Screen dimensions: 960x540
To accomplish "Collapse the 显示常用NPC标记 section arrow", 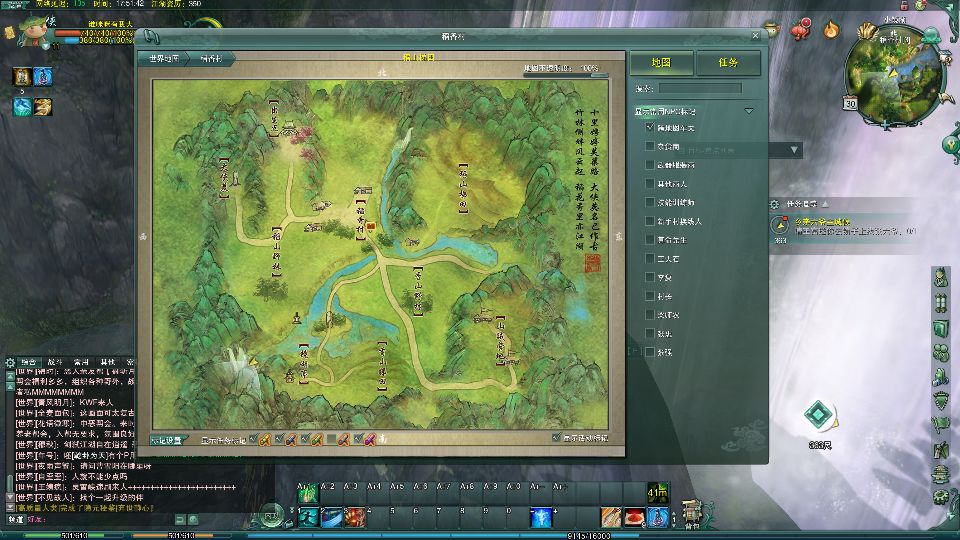I will coord(749,111).
